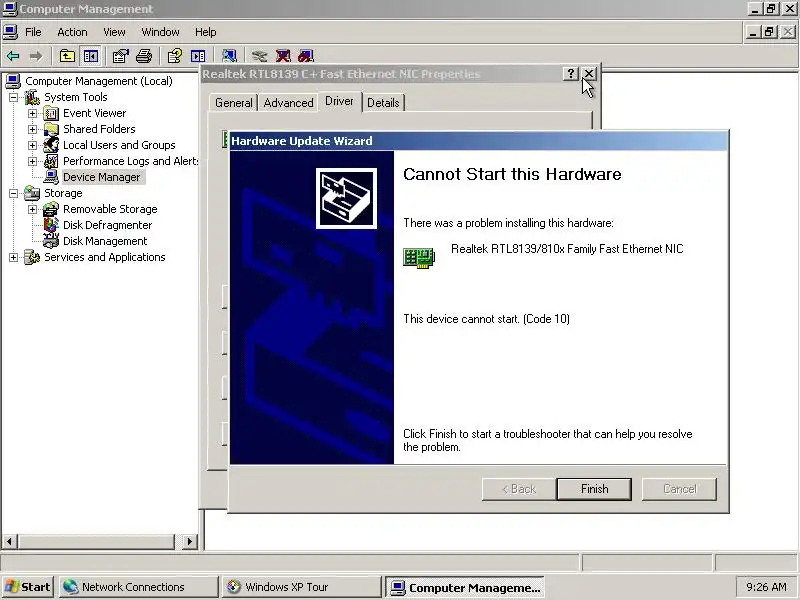Click the Event Viewer icon in the tree
This screenshot has width=800, height=600.
51,113
